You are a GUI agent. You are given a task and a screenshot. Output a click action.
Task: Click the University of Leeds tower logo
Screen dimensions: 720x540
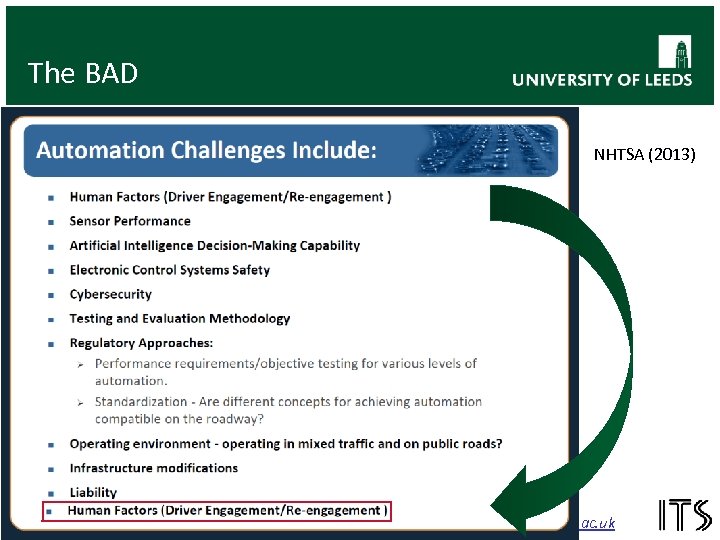pyautogui.click(x=675, y=51)
